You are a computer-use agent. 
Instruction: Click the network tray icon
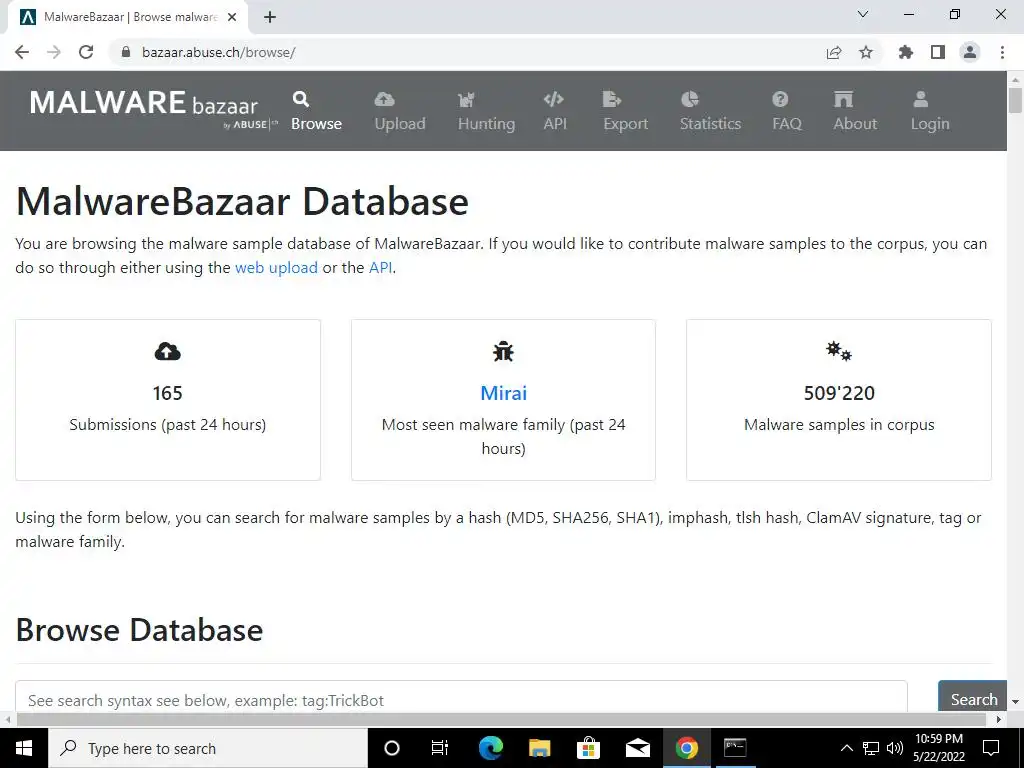pyautogui.click(x=871, y=748)
